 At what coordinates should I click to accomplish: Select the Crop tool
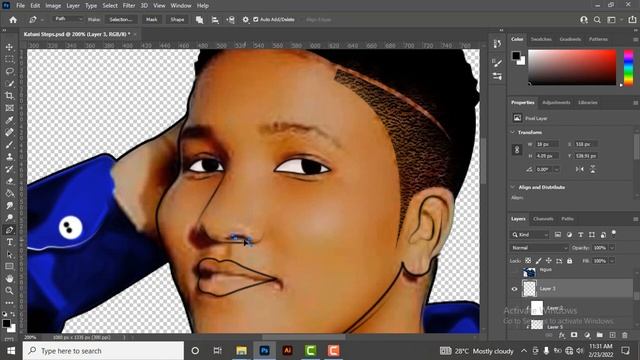coord(9,96)
